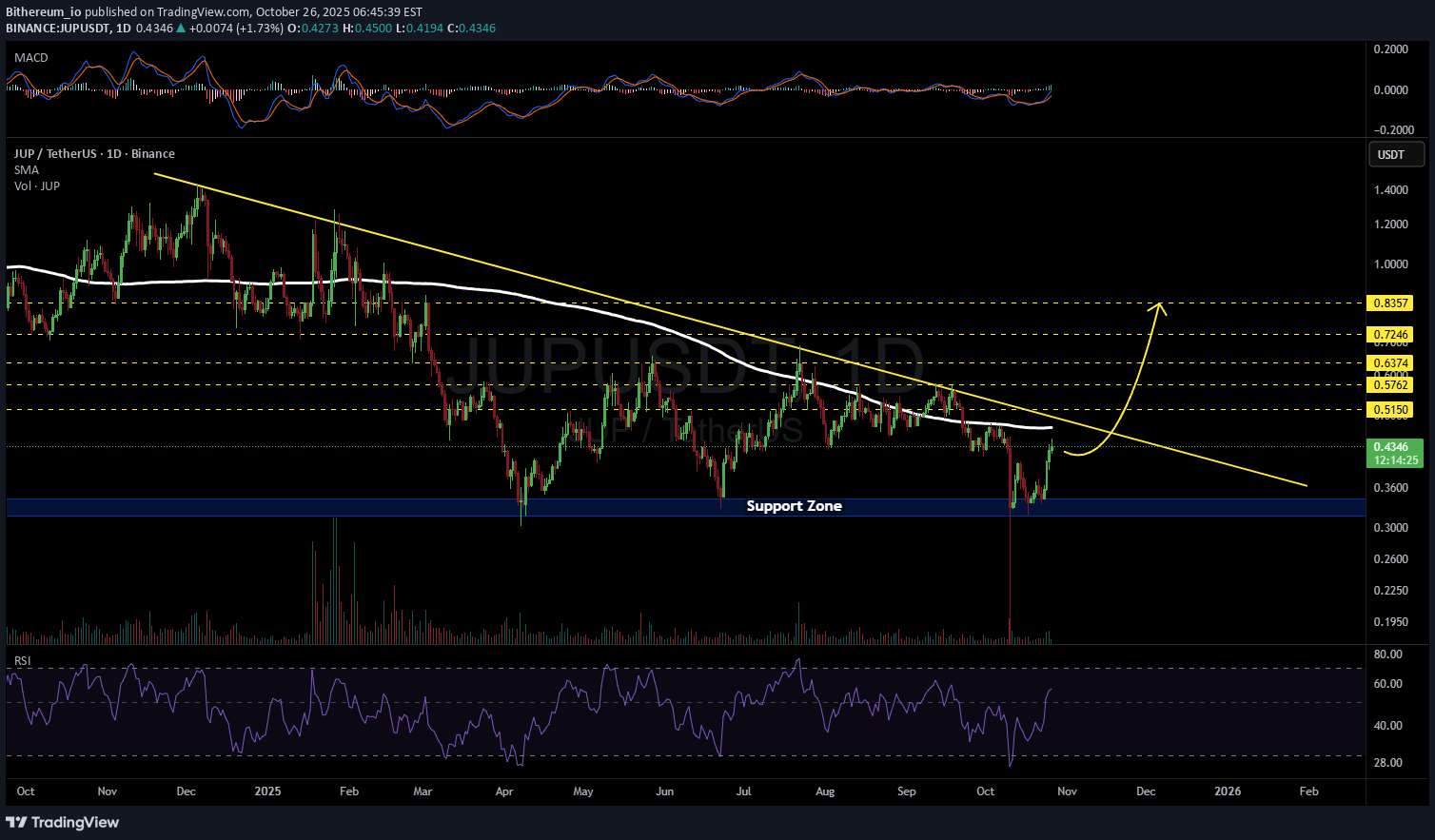Click the yellow upward arrow head
The image size is (1435, 840).
[x=1158, y=306]
